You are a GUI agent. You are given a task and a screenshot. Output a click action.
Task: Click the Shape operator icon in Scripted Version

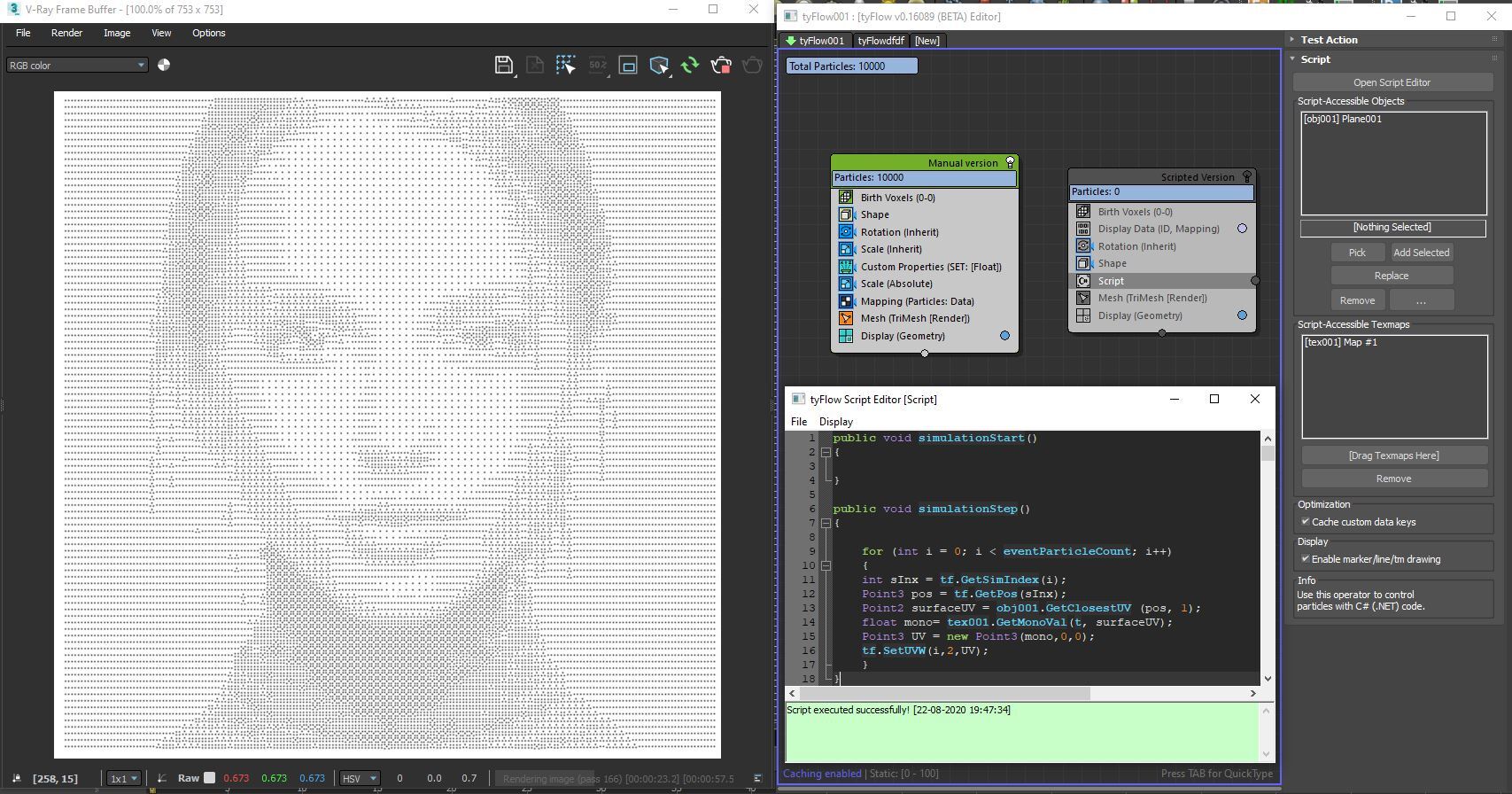click(x=1083, y=263)
